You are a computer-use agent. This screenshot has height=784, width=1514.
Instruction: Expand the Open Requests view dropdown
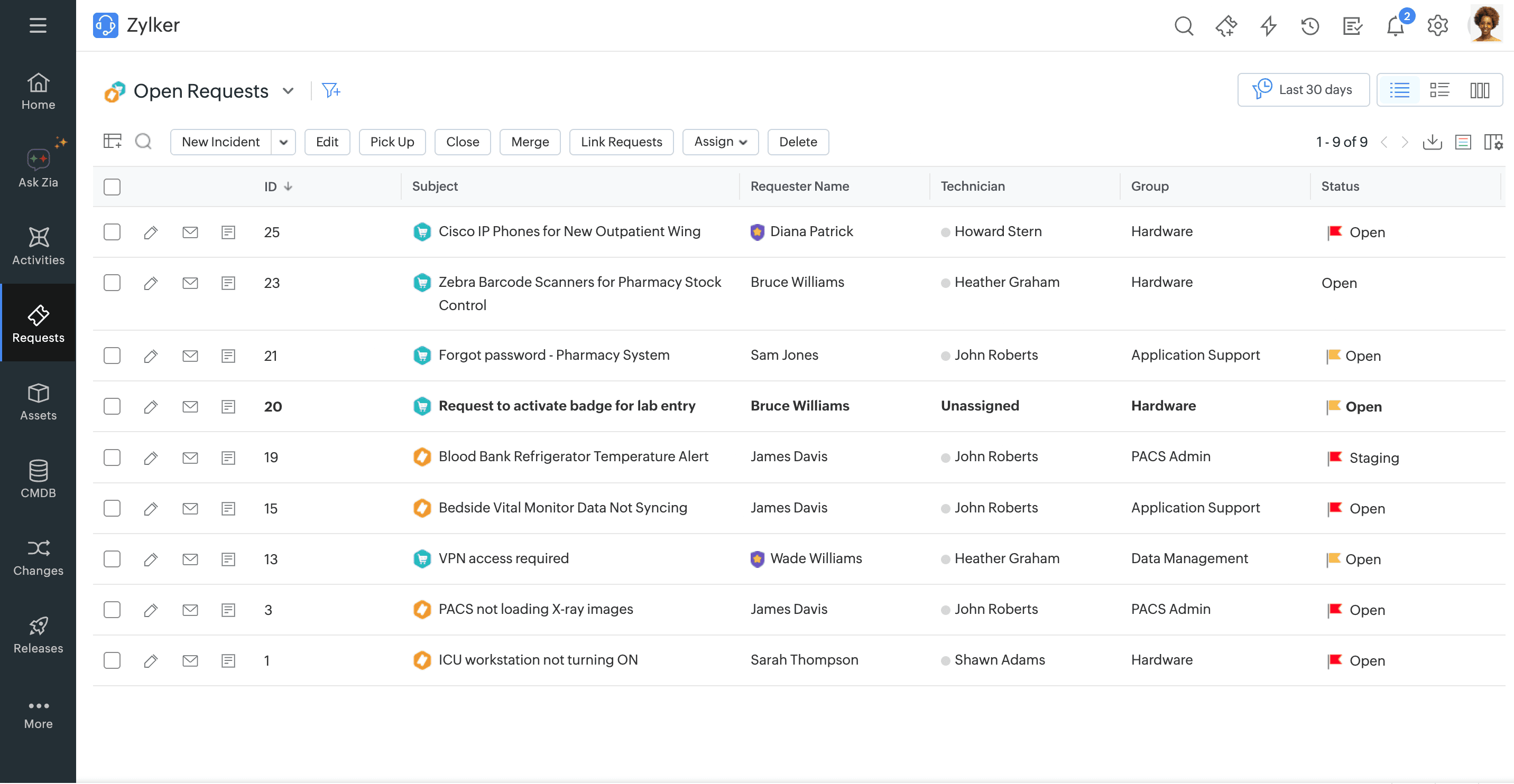coord(288,91)
